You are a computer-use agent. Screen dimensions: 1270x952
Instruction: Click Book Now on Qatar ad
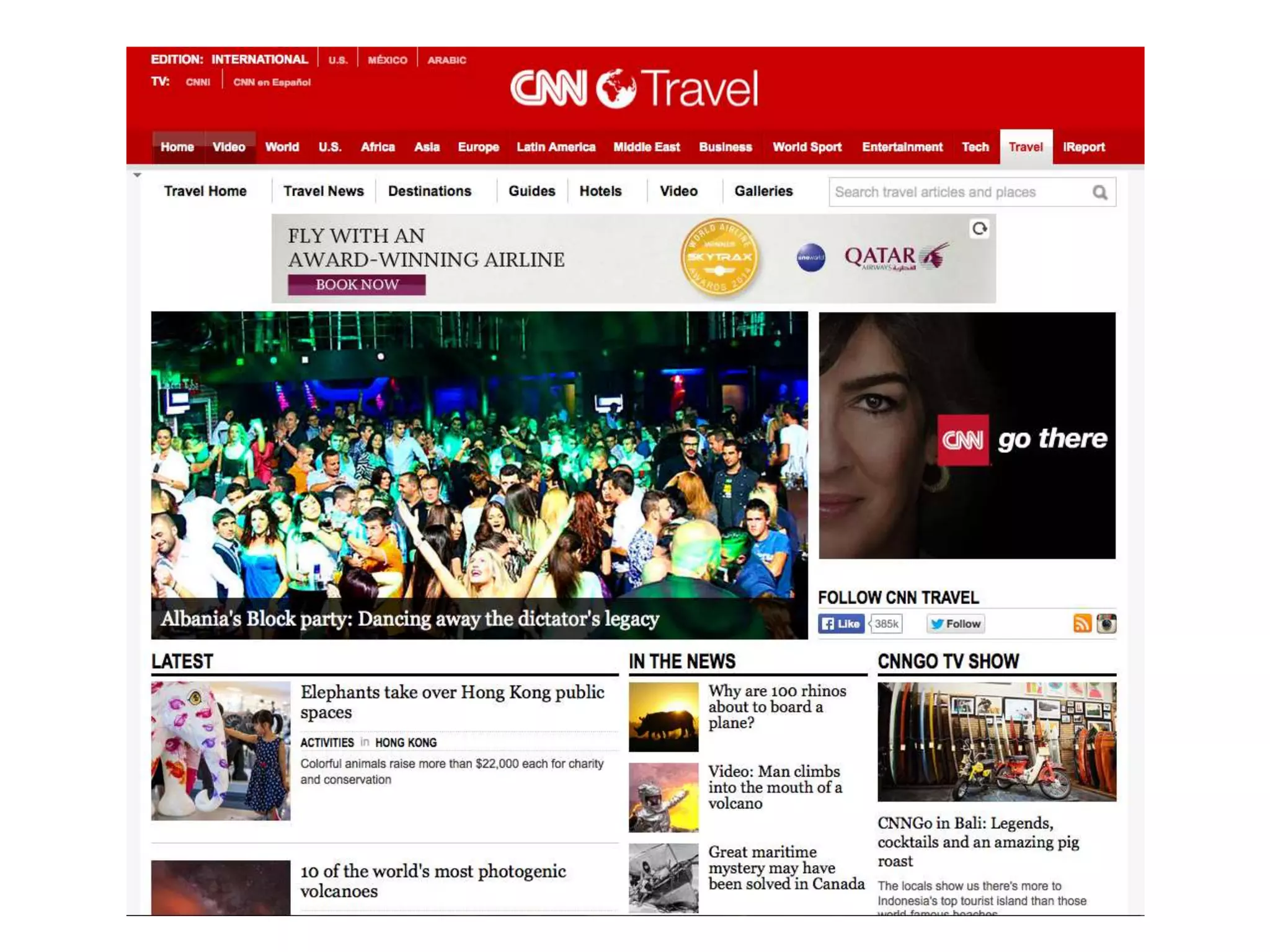tap(357, 284)
